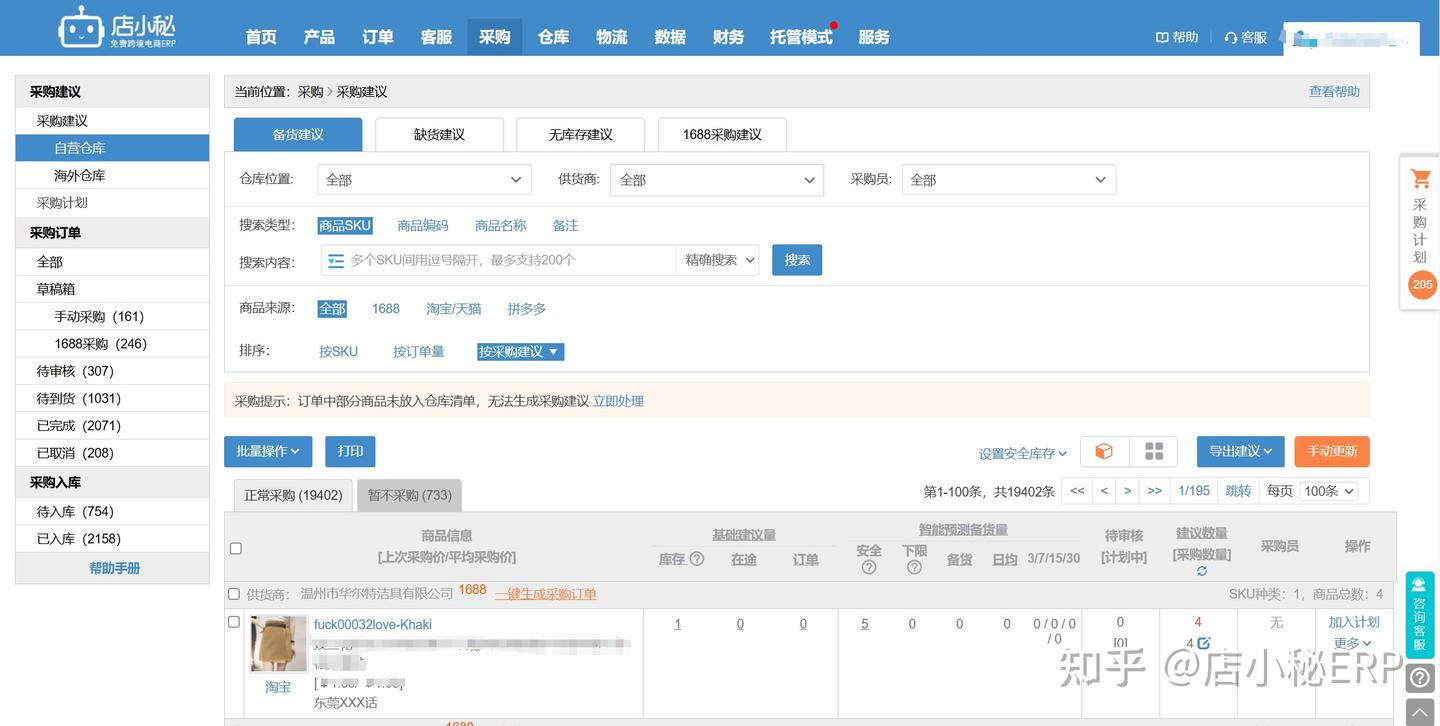Viewport: 1440px width, 726px height.
Task: Expand the 批量操作 dropdown
Action: pos(267,451)
